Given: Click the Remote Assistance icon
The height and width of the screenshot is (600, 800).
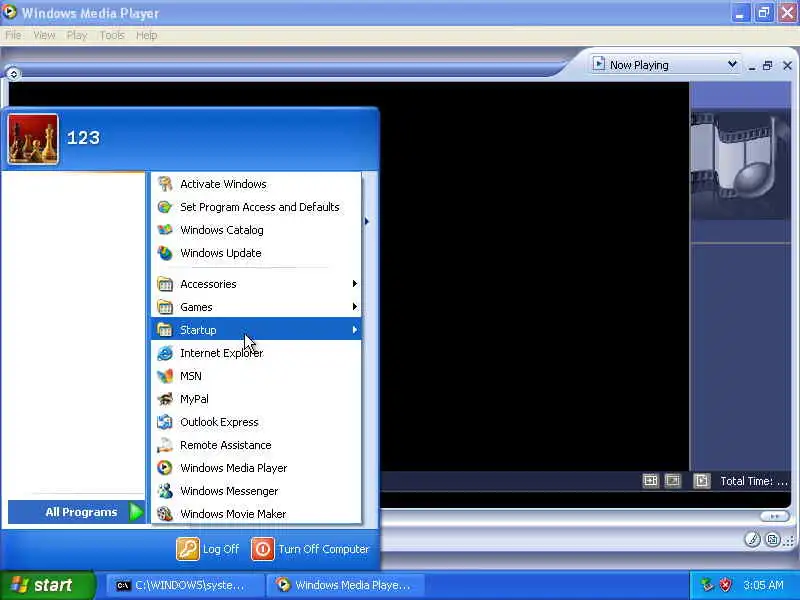Looking at the screenshot, I should [x=165, y=445].
